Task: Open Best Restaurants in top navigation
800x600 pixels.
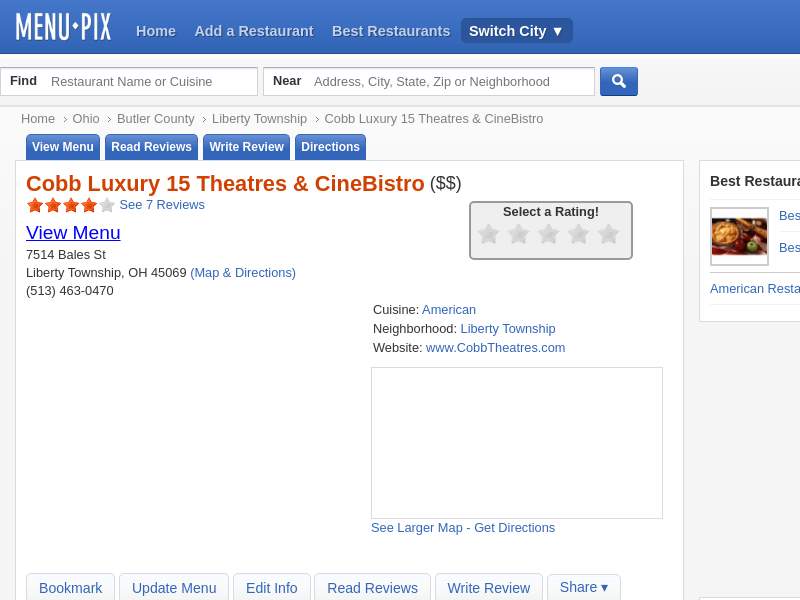Action: click(x=391, y=31)
